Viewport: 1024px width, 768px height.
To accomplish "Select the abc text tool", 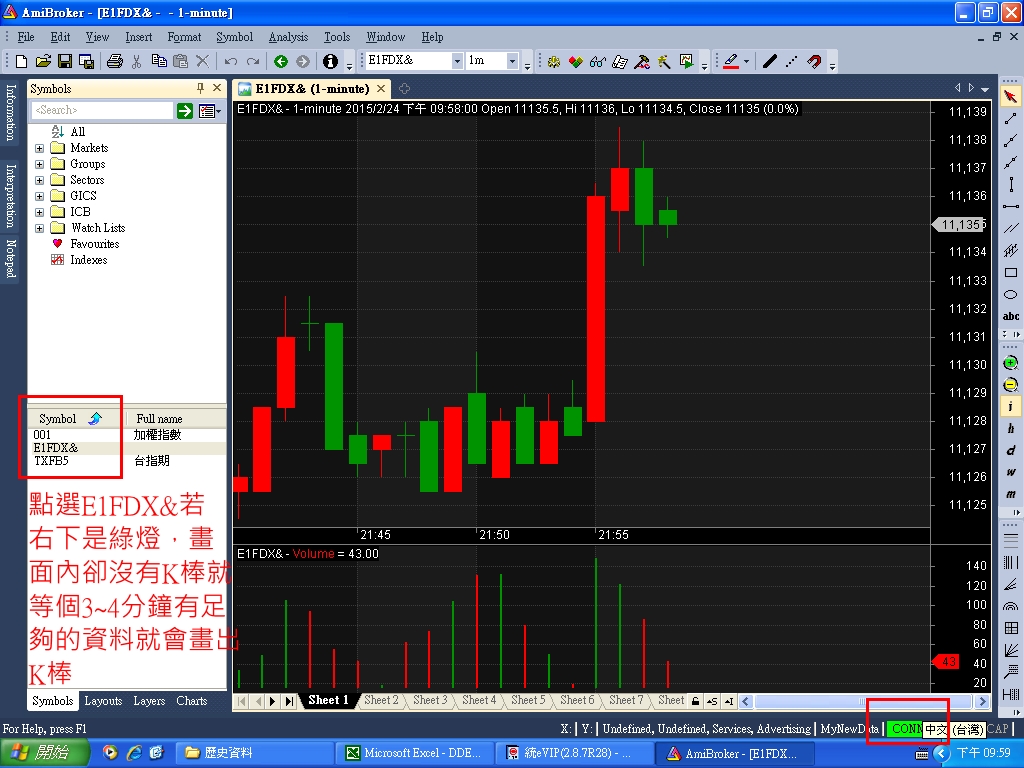I will (1010, 316).
